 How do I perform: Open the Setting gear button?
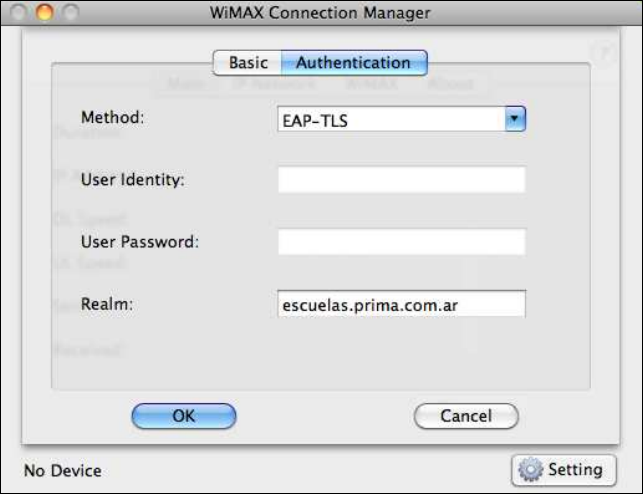click(x=564, y=470)
